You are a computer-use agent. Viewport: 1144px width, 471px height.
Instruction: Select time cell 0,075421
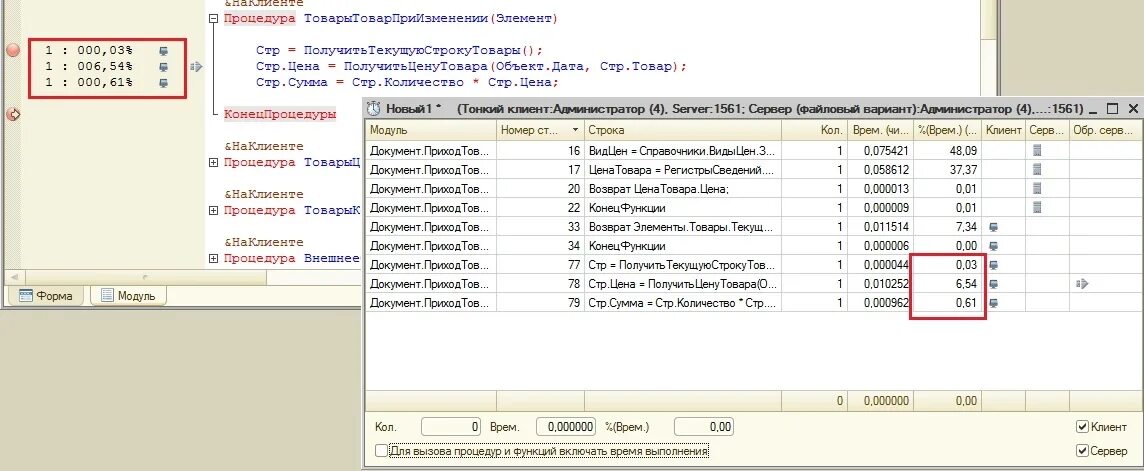pyautogui.click(x=880, y=151)
